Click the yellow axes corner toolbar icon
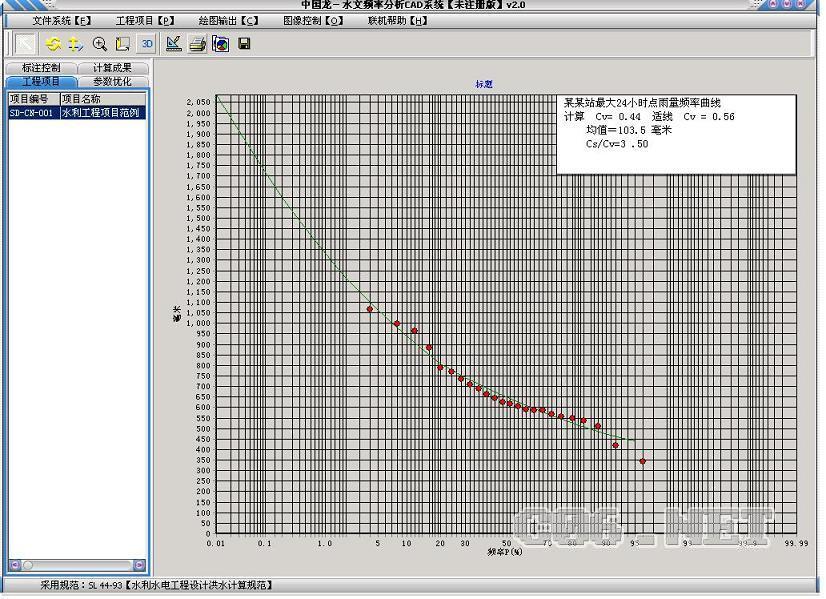 [123, 44]
